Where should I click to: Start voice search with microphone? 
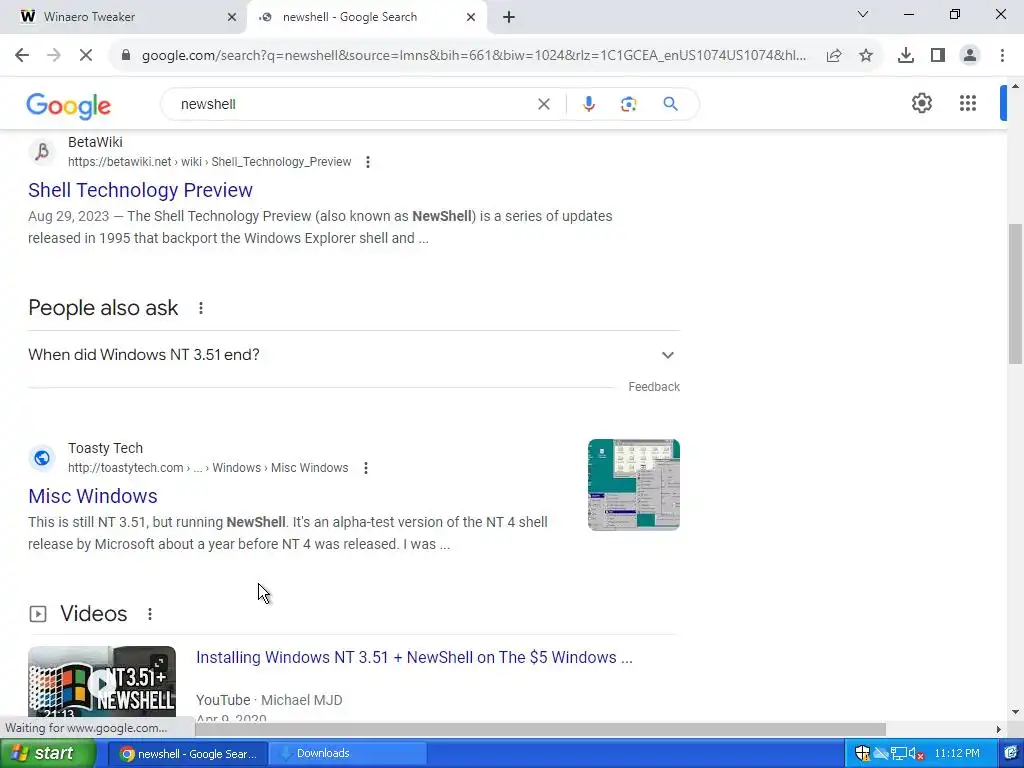click(588, 104)
